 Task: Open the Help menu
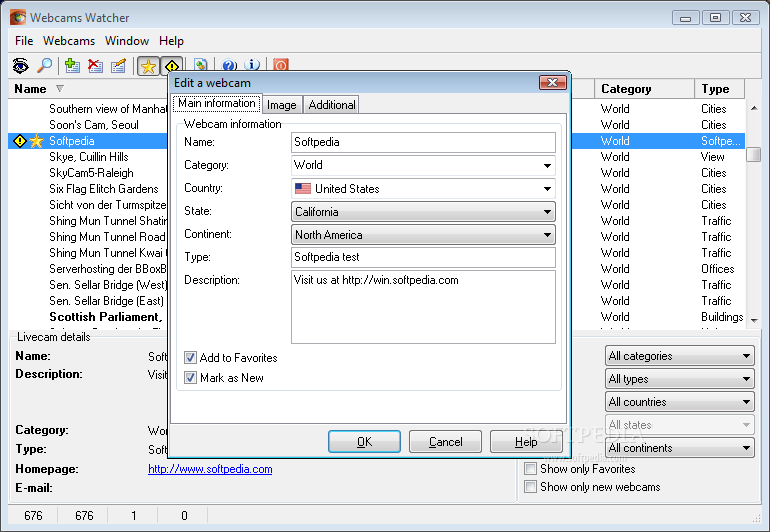pyautogui.click(x=171, y=41)
